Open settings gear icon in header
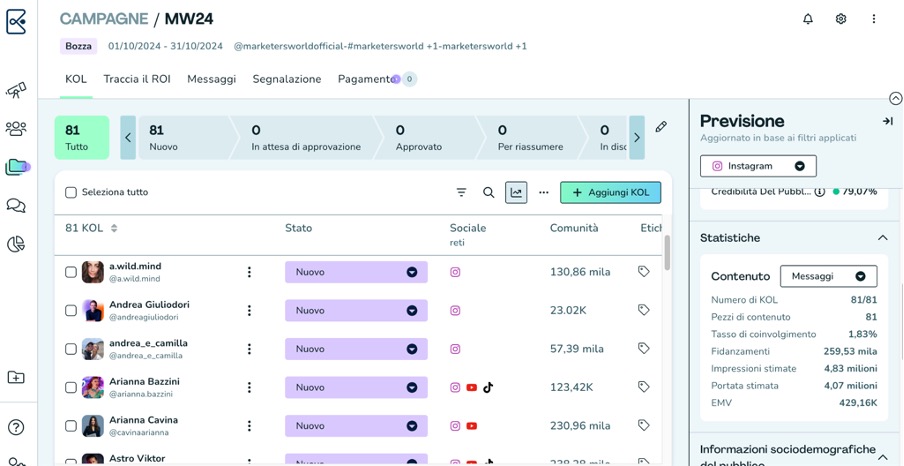 841,19
